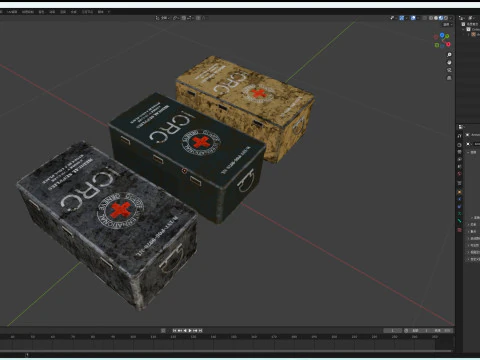Image resolution: width=480 pixels, height=360 pixels.
Task: Click the hollow green negative Y gizmo circle
Action: click(x=437, y=45)
